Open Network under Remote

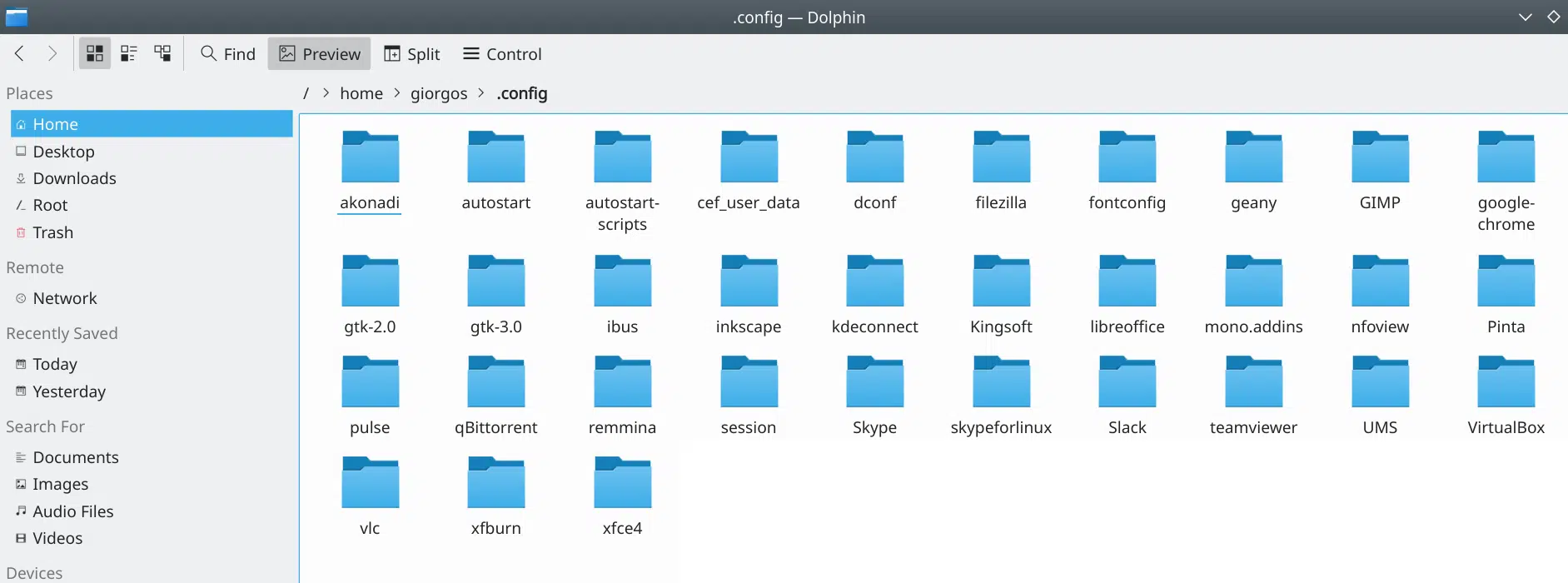coord(152,298)
